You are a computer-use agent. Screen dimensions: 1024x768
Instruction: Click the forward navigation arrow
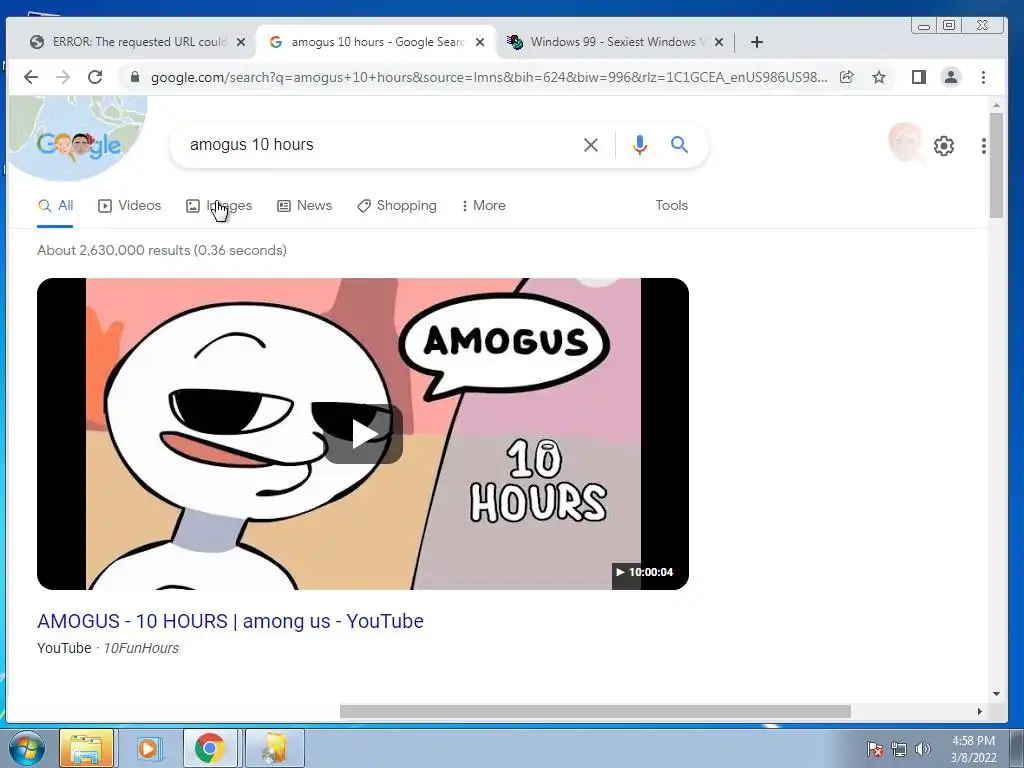click(63, 77)
